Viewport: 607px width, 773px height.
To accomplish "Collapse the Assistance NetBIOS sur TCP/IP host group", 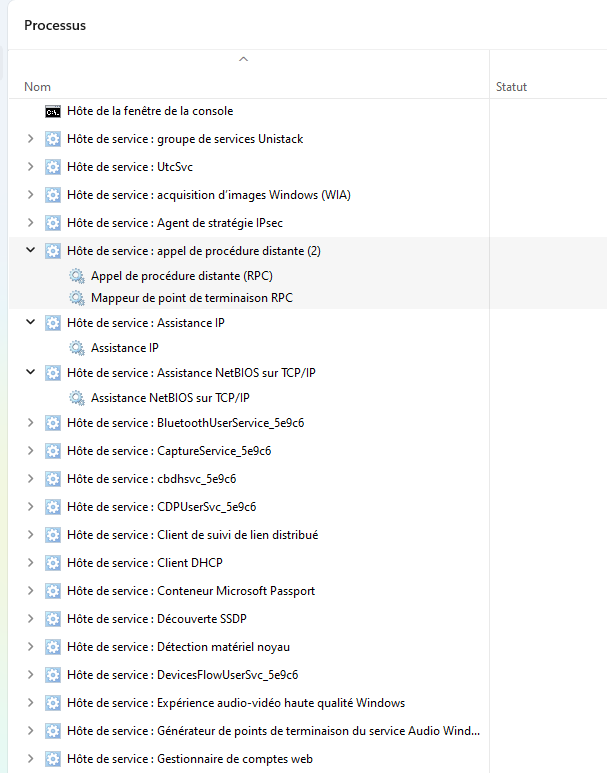I will pyautogui.click(x=30, y=373).
